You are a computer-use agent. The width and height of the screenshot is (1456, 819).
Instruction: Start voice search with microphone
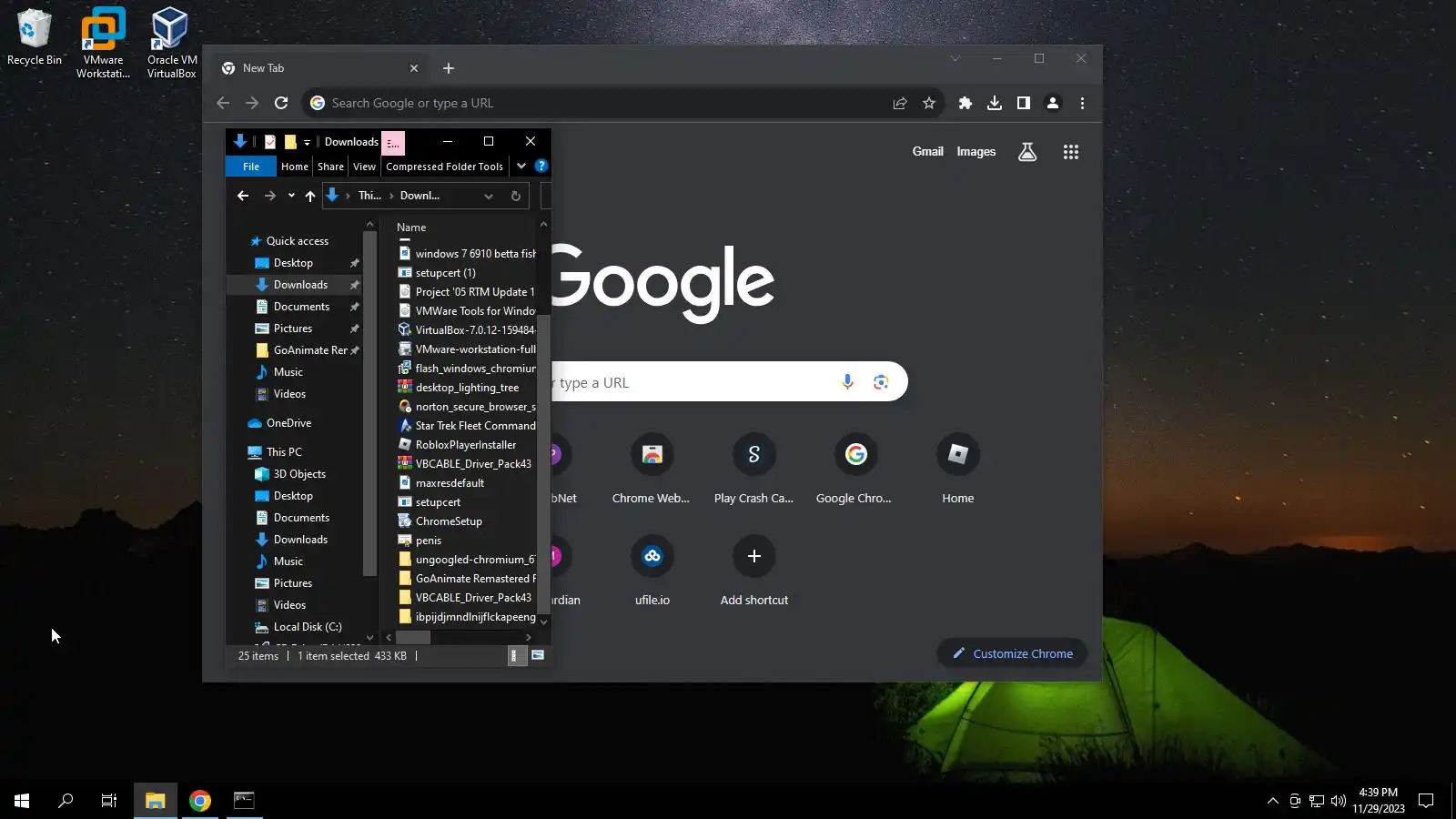pos(847,382)
